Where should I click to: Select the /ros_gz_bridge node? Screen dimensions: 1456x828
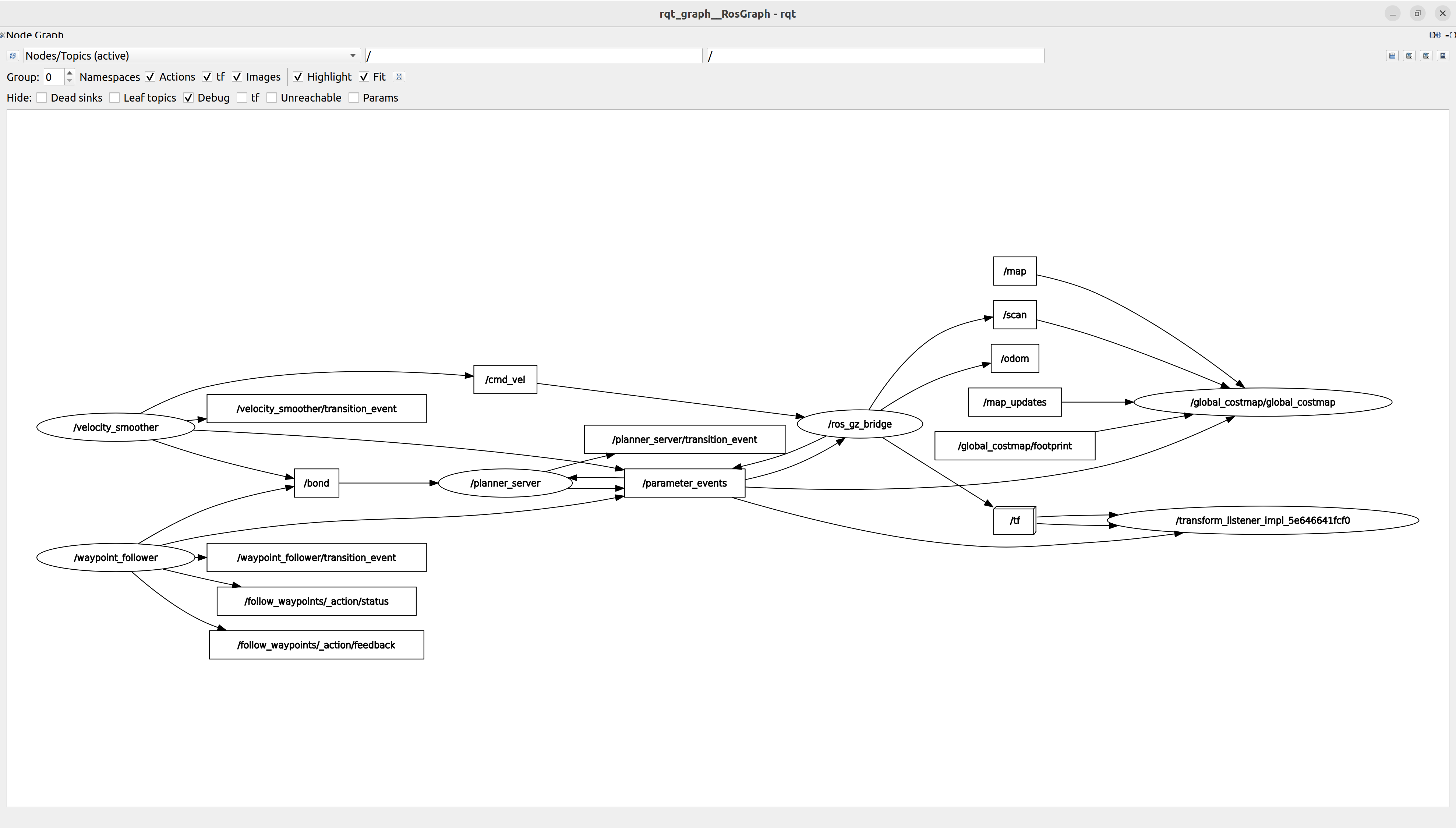(859, 424)
